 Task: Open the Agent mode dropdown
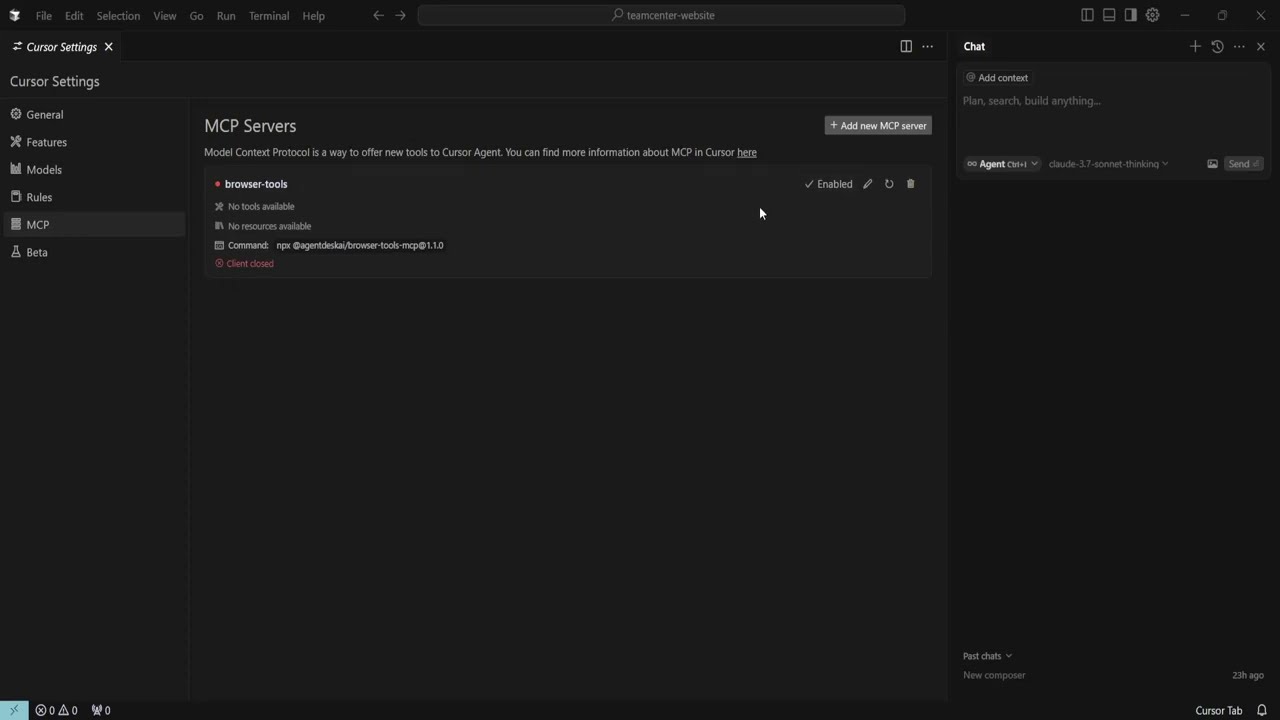1002,164
